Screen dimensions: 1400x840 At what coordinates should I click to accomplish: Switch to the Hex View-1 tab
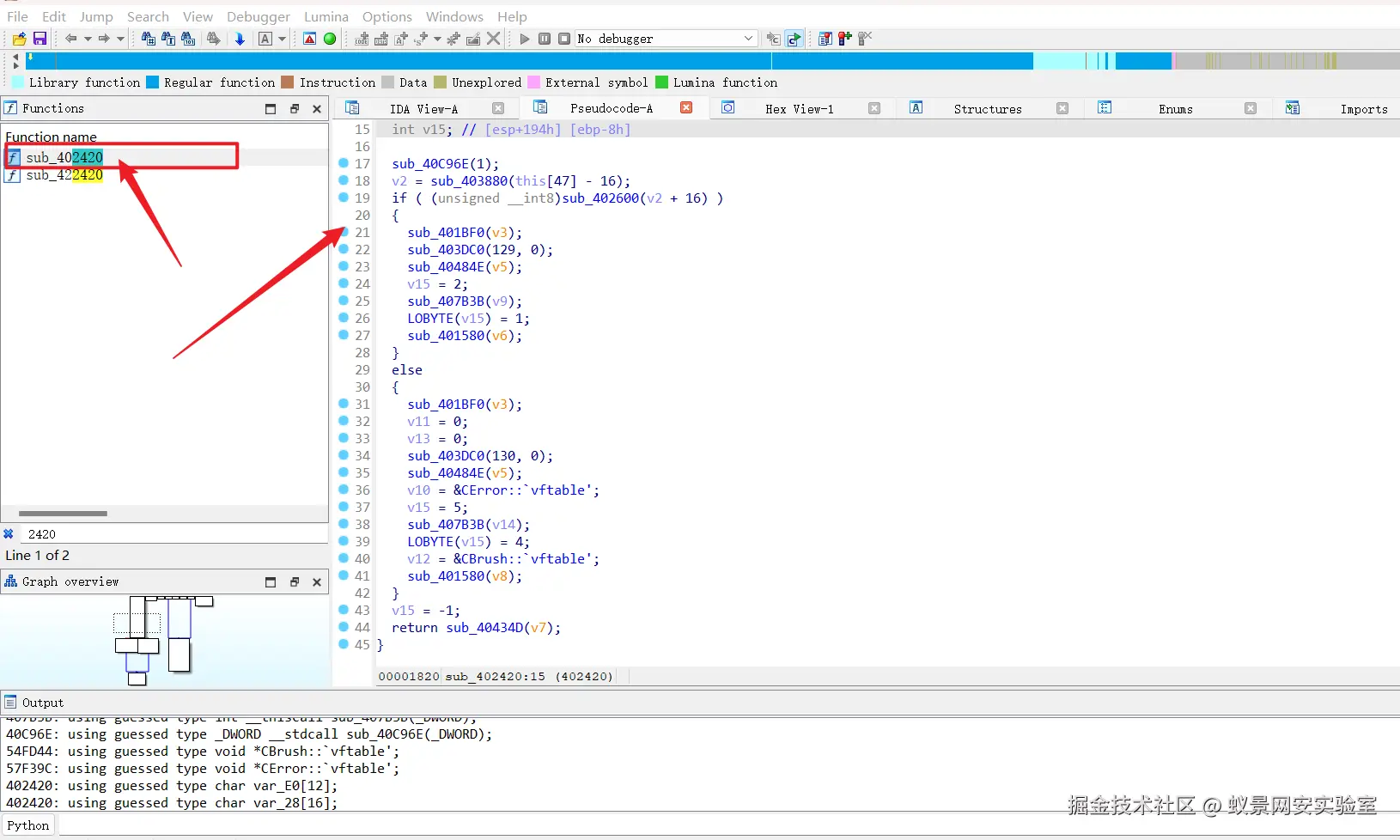point(799,109)
